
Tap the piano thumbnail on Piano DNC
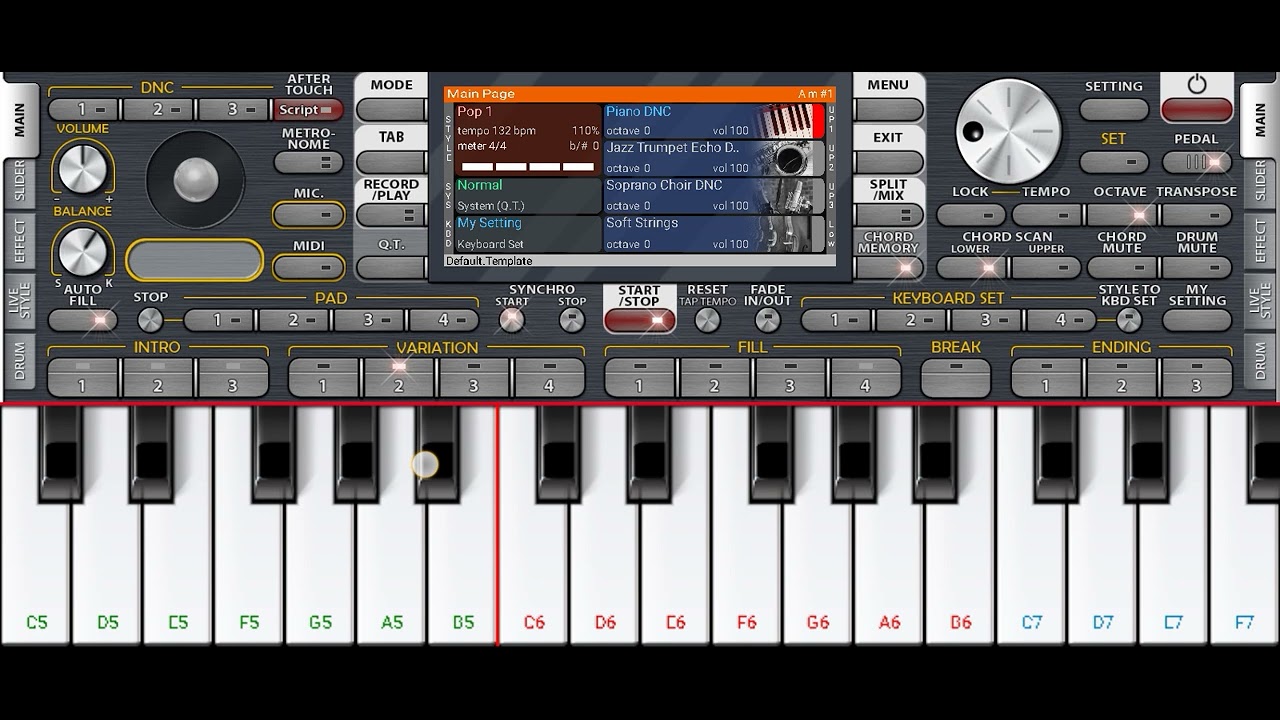[x=788, y=121]
